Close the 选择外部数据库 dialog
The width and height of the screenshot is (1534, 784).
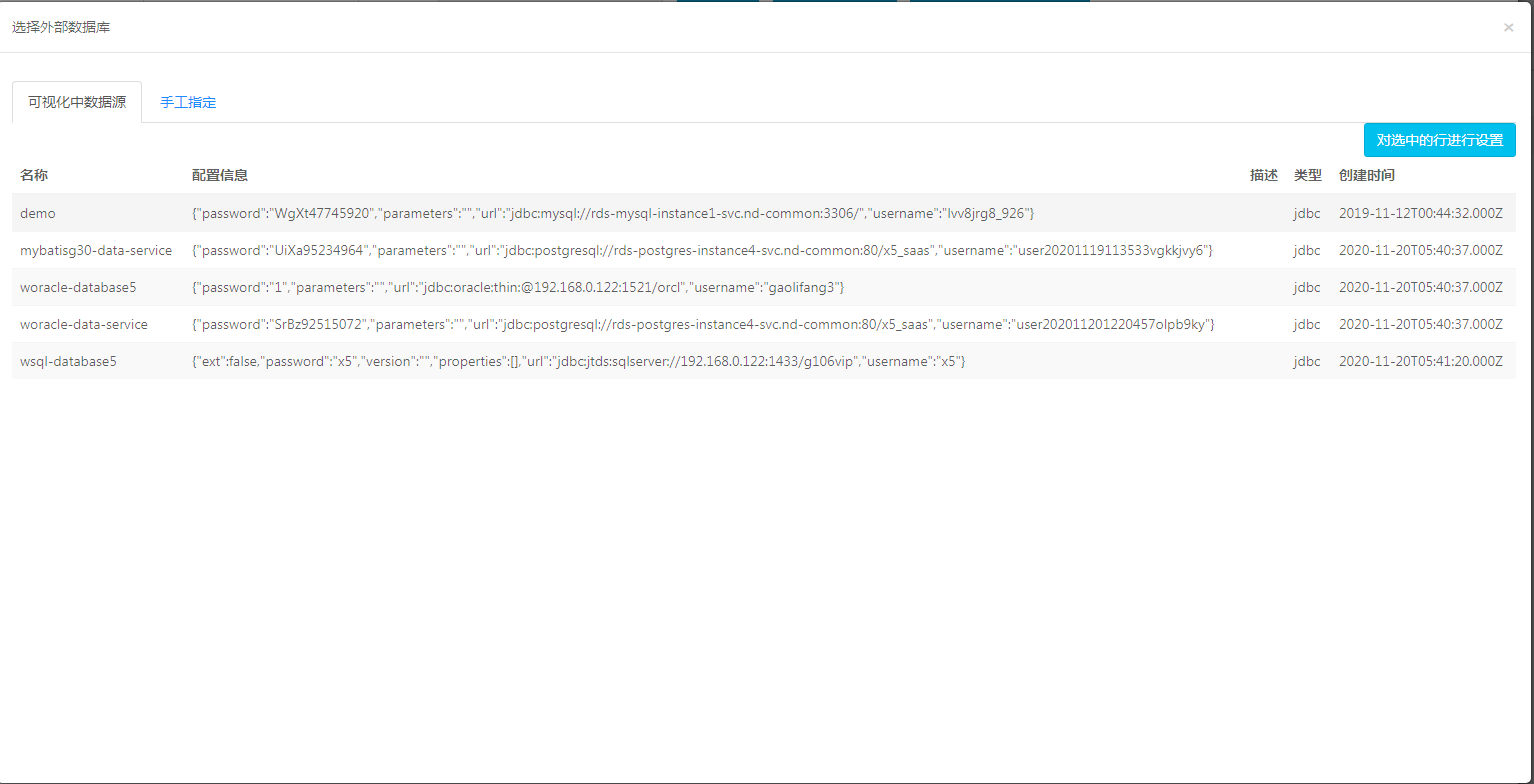point(1508,28)
